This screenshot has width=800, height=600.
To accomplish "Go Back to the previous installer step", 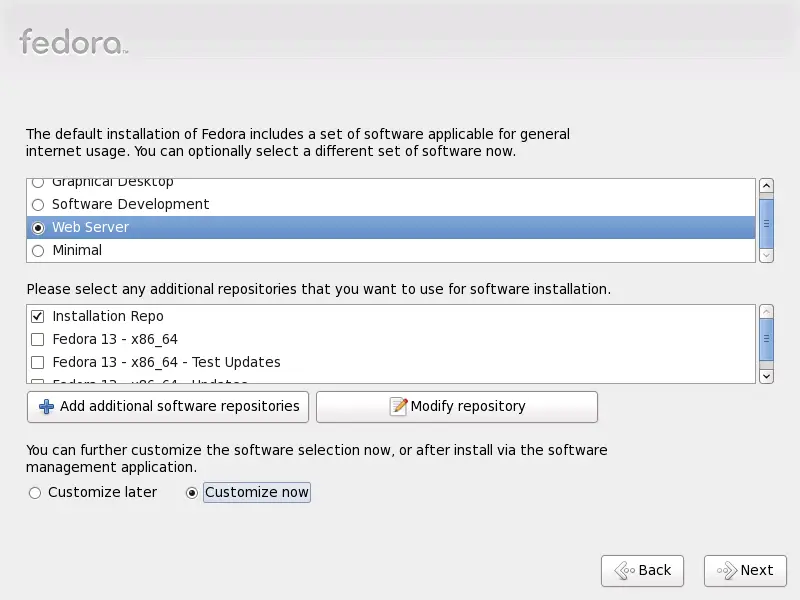I will [x=642, y=570].
